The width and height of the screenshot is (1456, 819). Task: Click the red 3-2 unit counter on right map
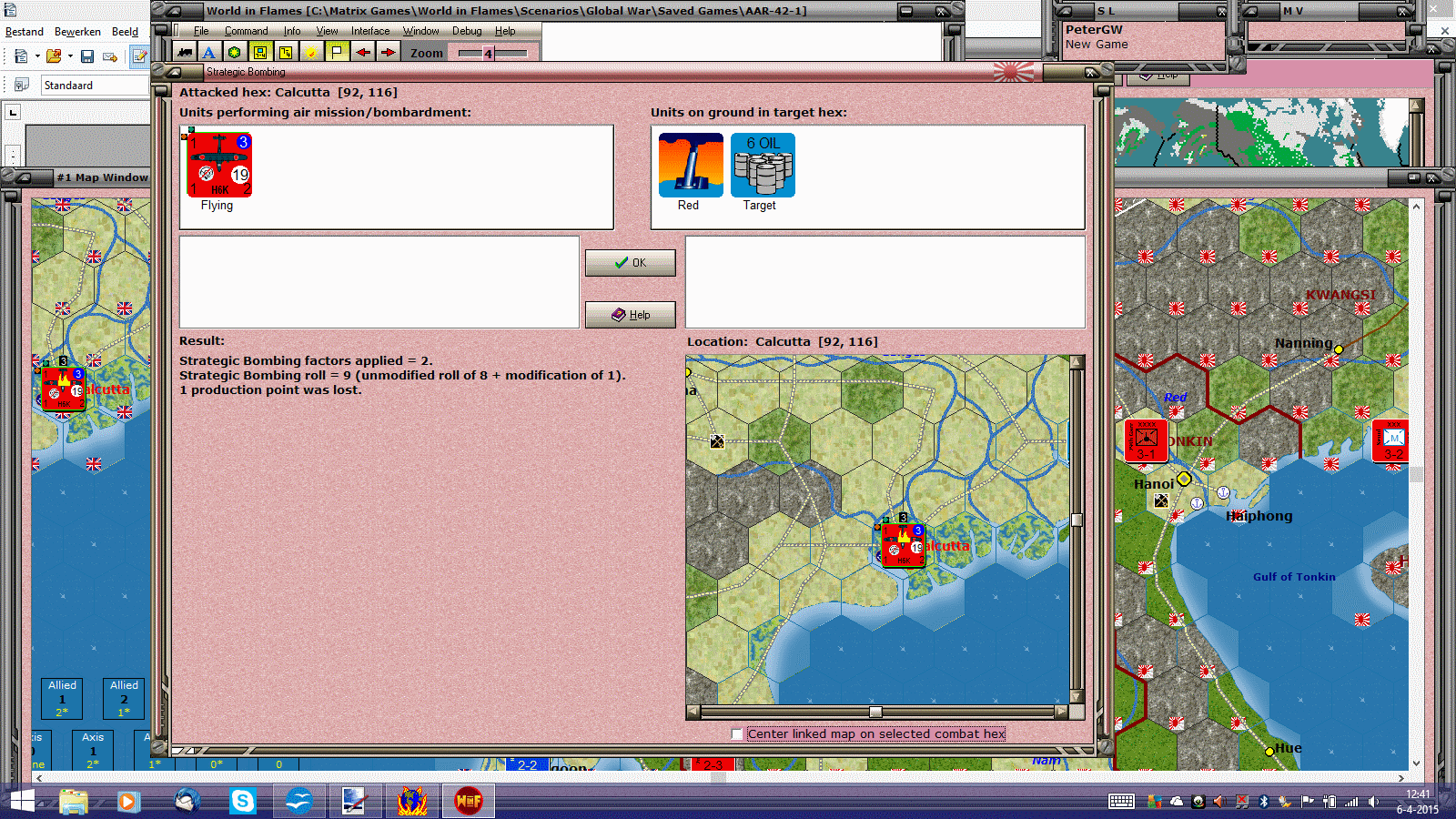1392,441
